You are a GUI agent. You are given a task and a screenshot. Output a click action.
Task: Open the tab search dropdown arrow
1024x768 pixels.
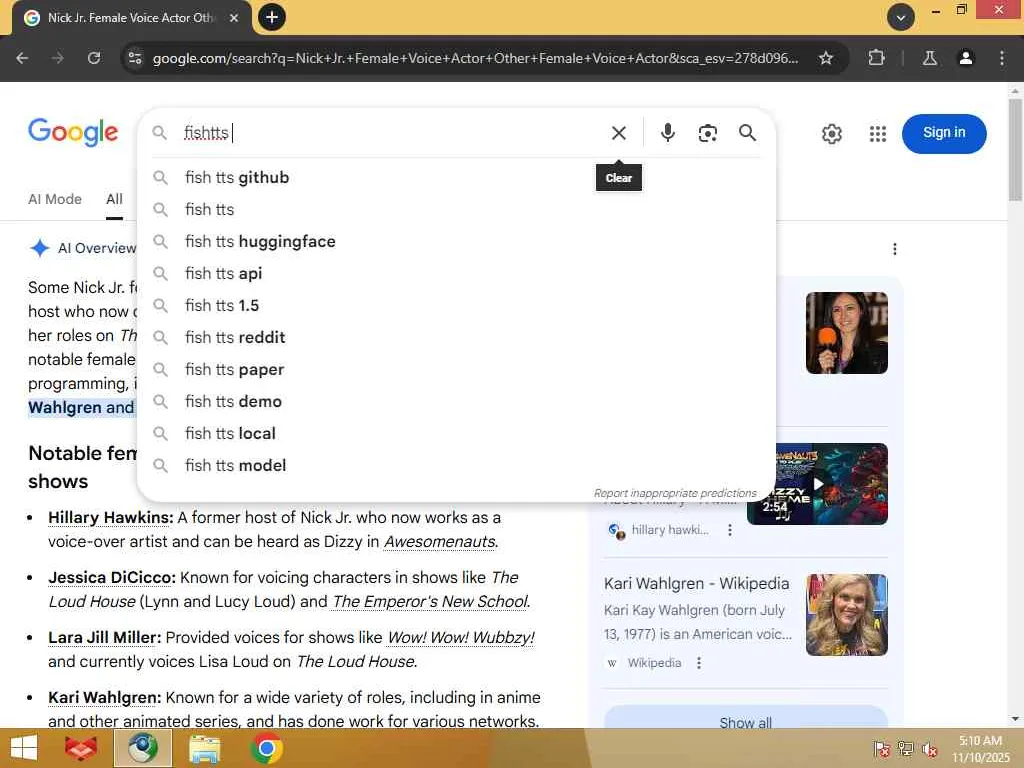(x=901, y=17)
